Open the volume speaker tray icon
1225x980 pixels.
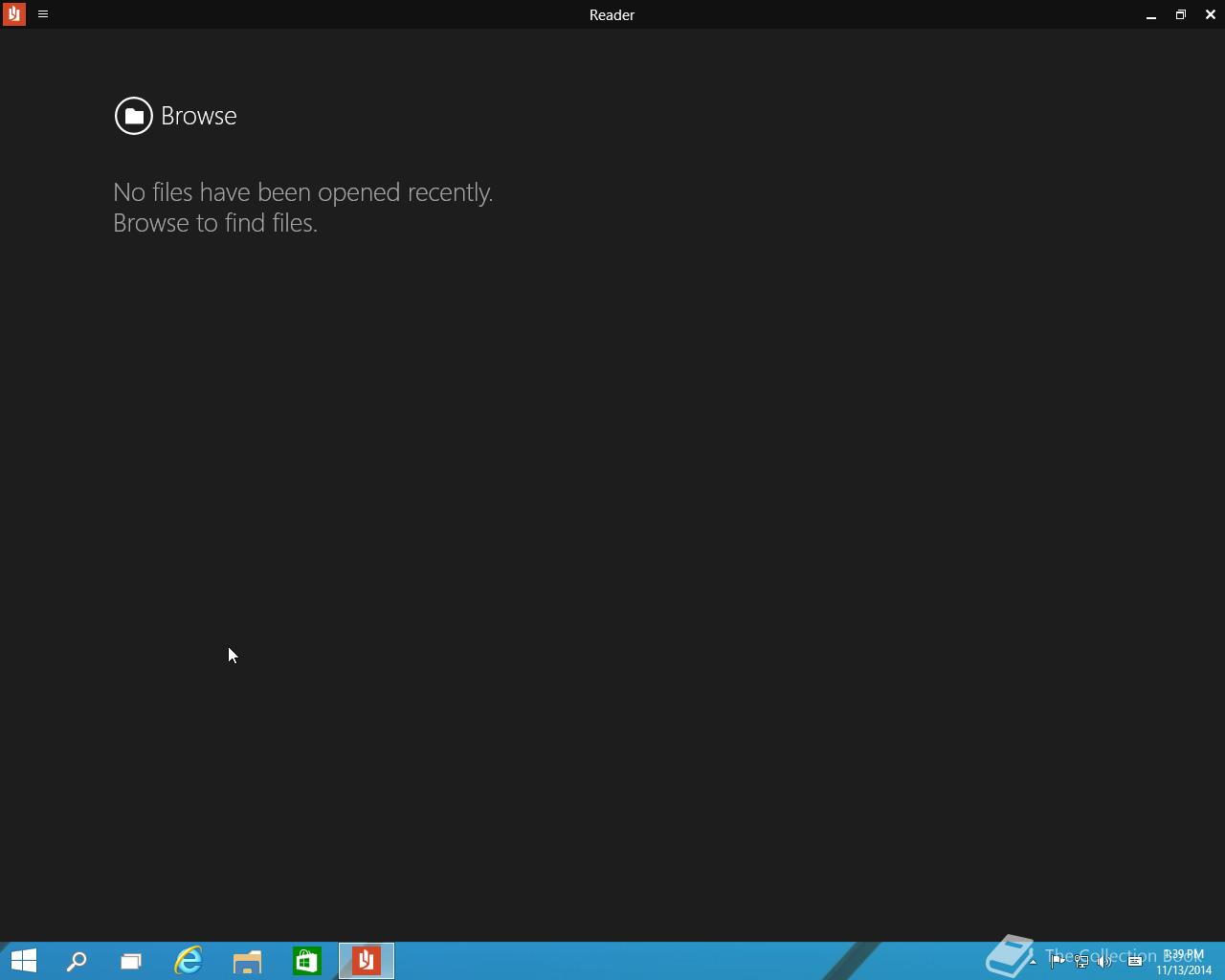click(x=1105, y=962)
